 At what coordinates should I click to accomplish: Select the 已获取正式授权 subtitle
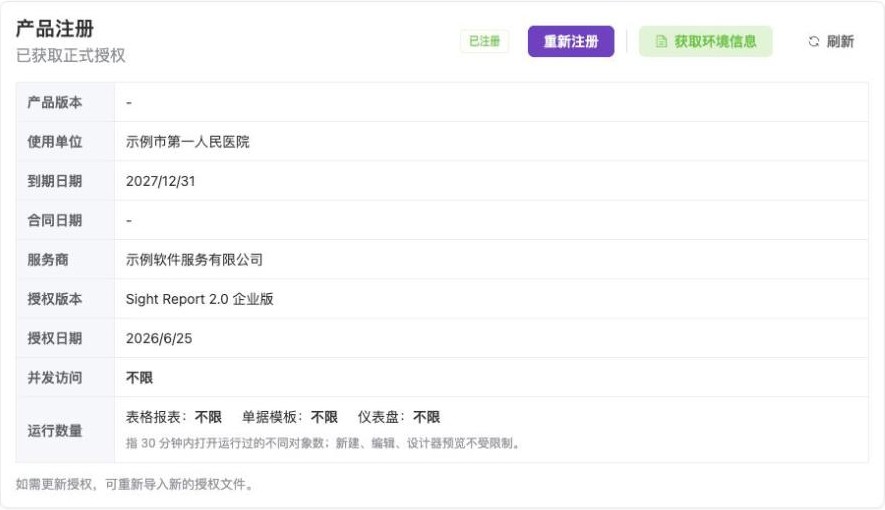tap(71, 55)
